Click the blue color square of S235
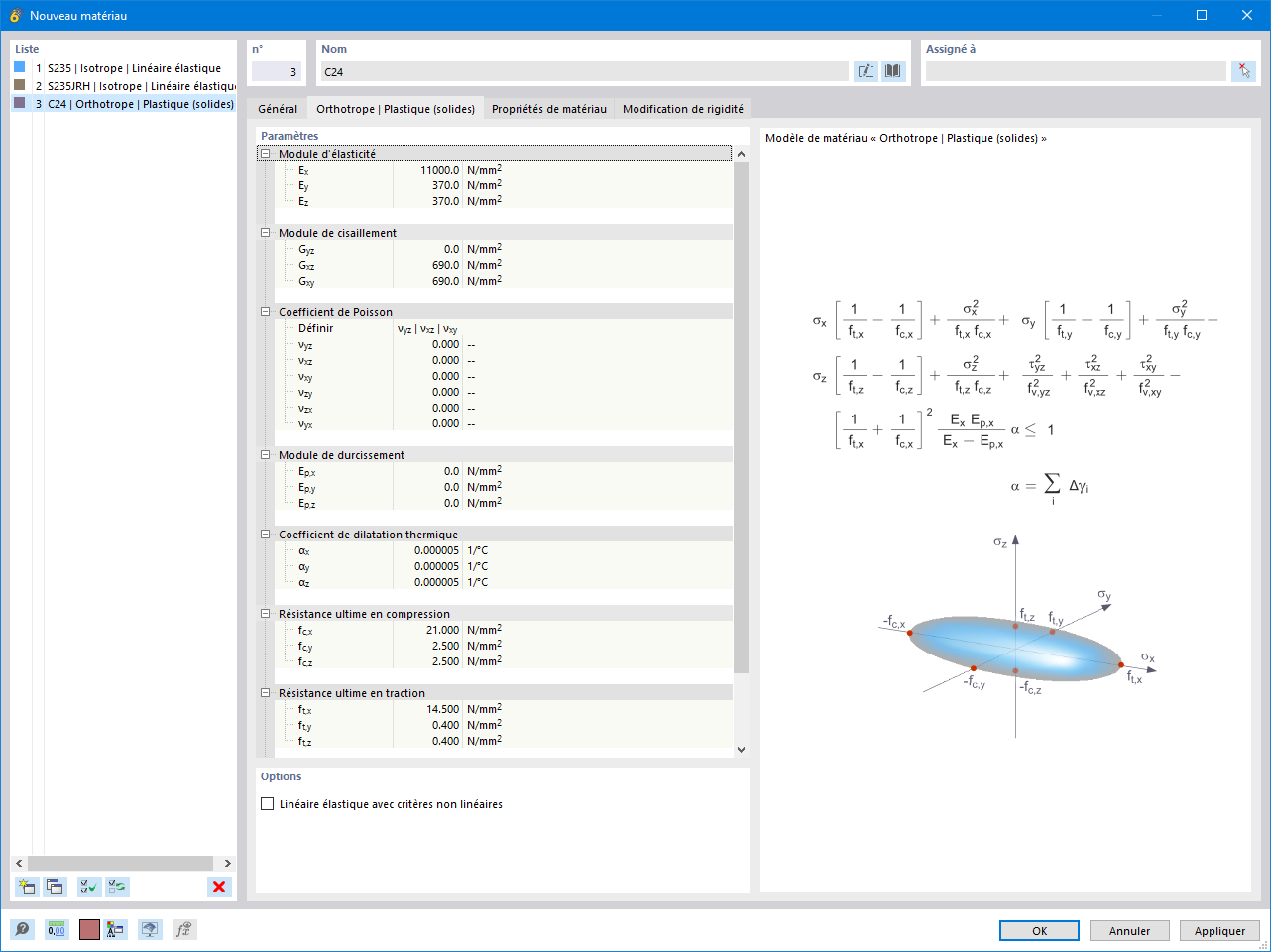The image size is (1271, 952). (x=20, y=67)
